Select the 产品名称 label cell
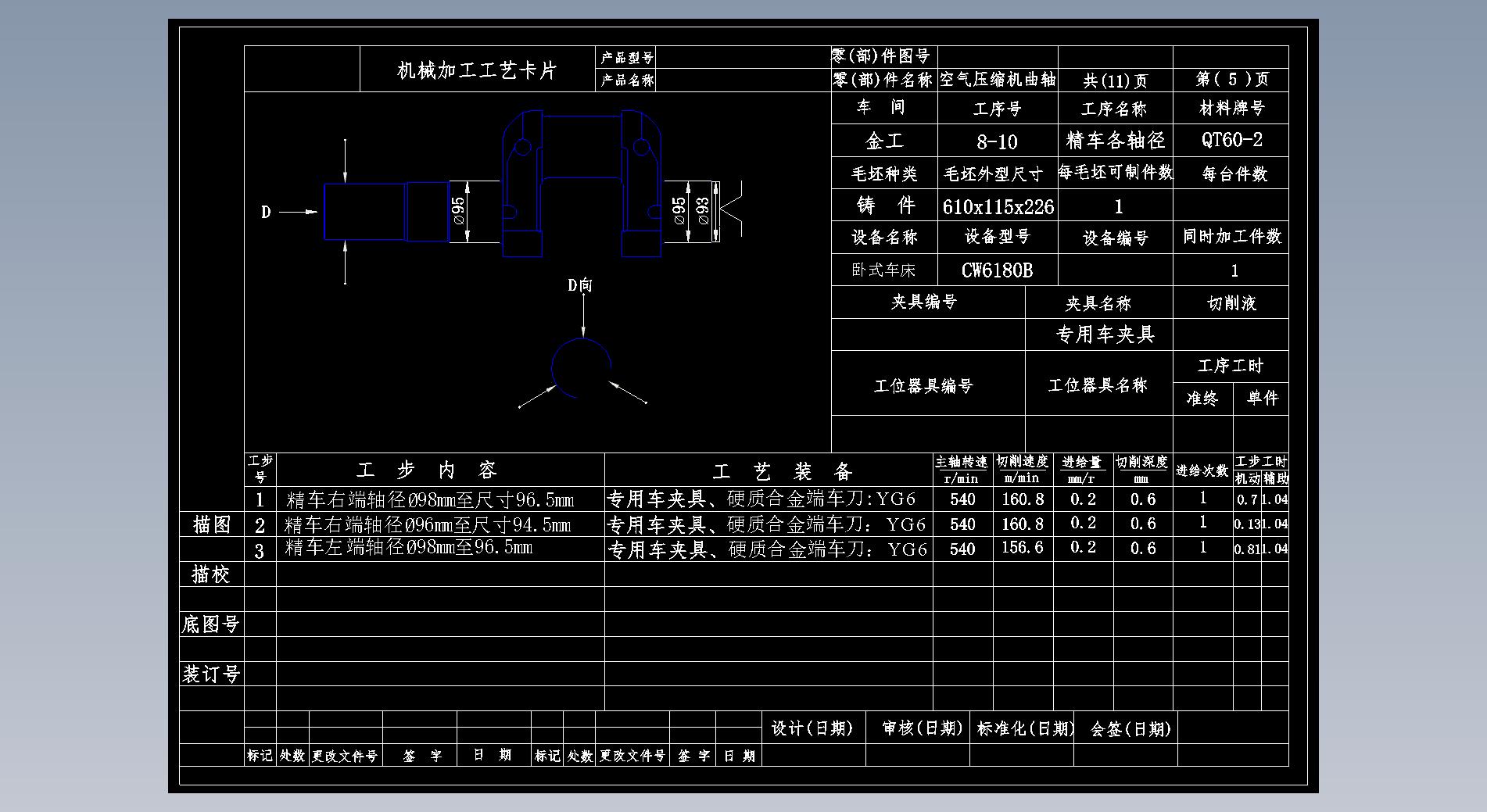 [x=626, y=80]
